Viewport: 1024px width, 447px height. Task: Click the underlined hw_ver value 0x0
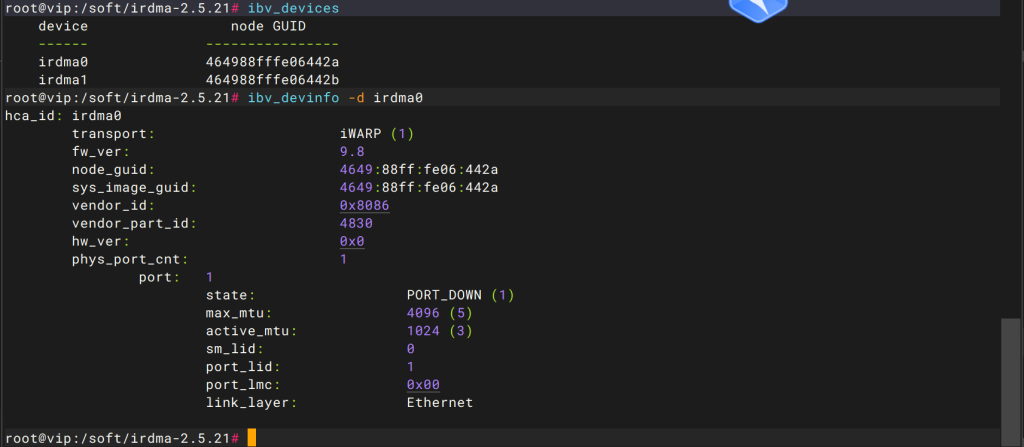click(352, 241)
